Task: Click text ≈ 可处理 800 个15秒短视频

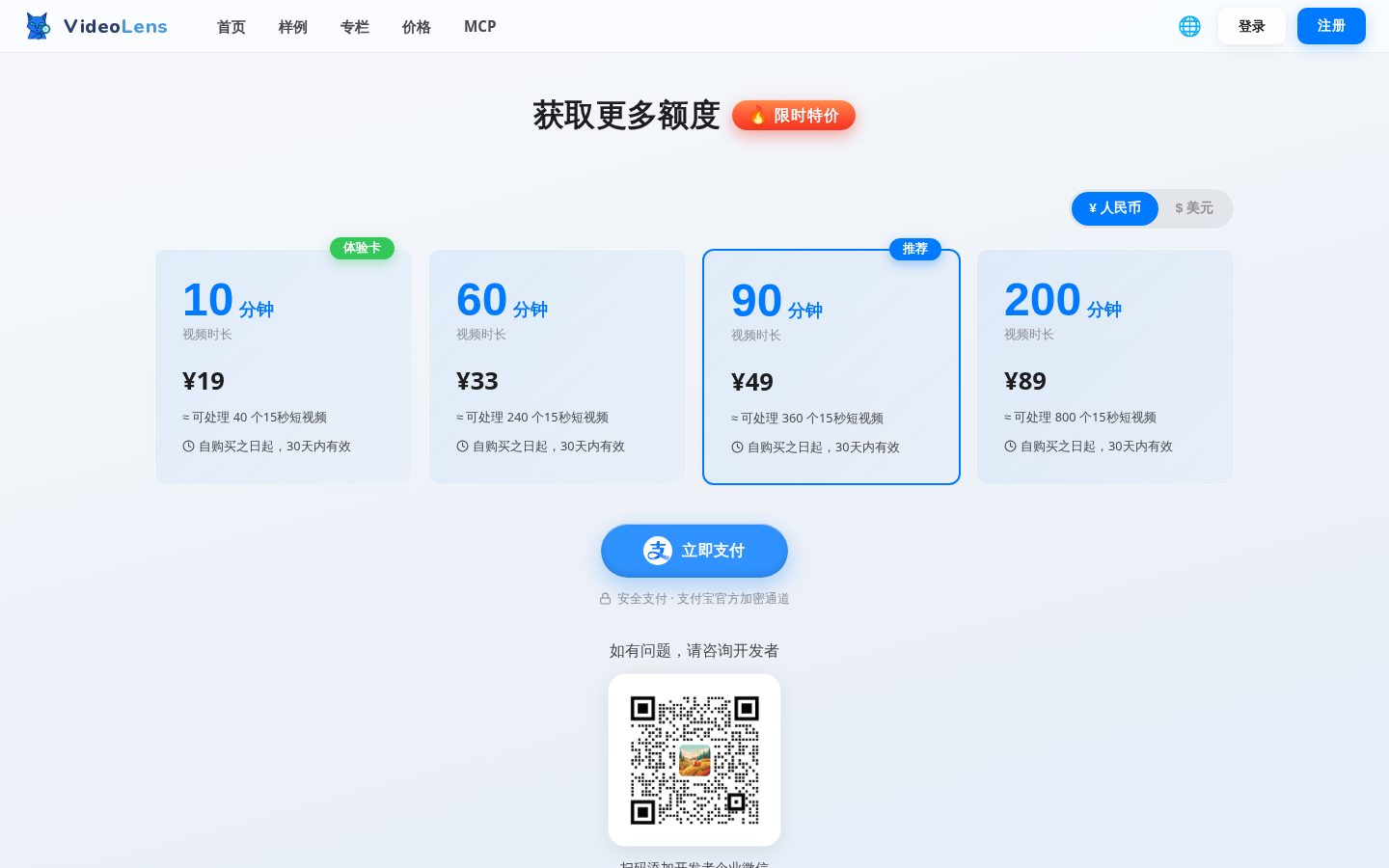Action: [x=1080, y=418]
